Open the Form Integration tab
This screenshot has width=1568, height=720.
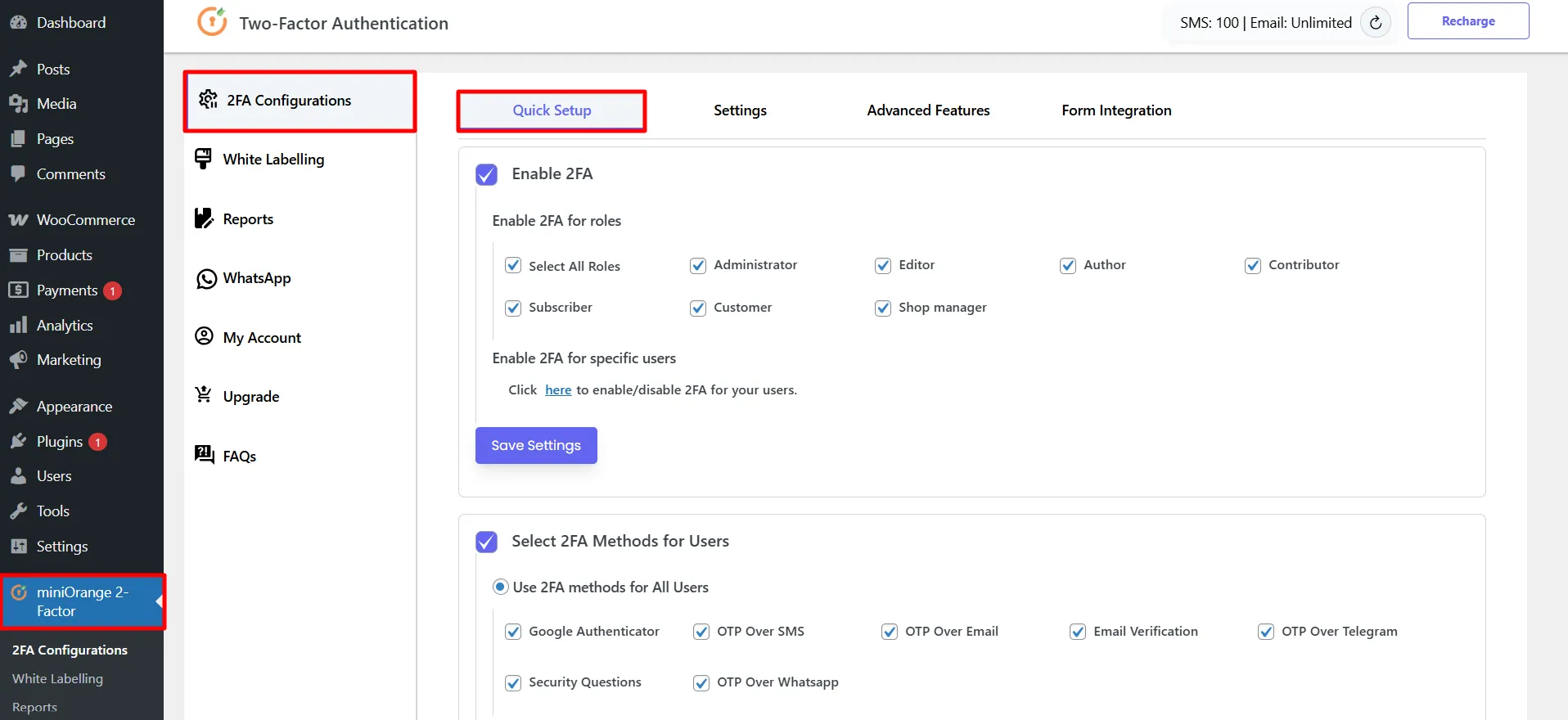(1116, 110)
